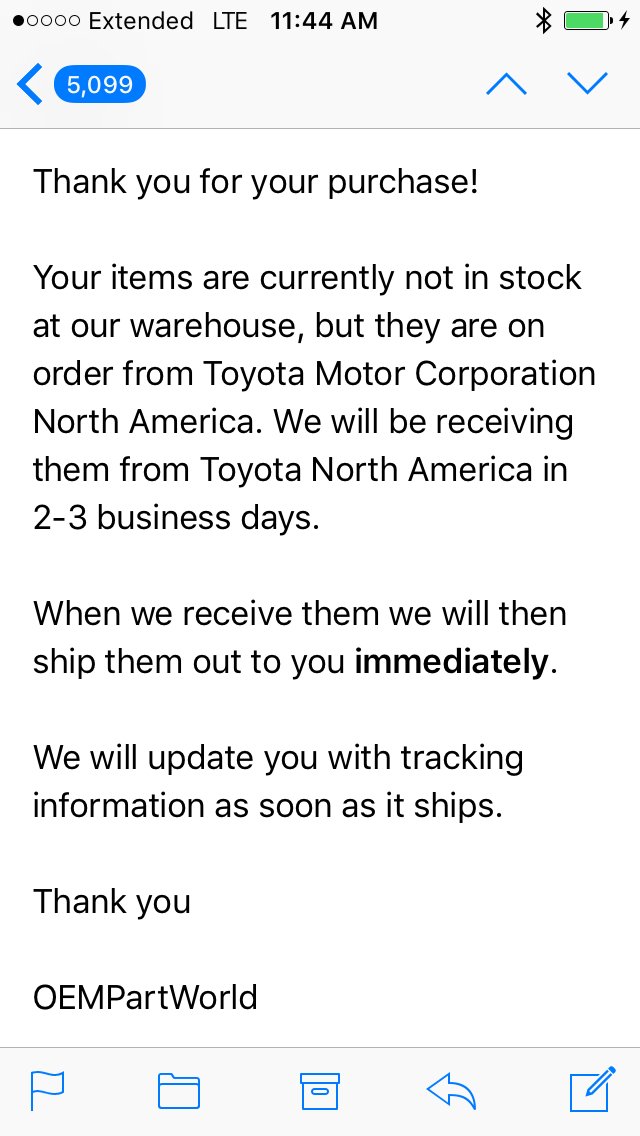Screen dimensions: 640x1136
Task: Show previous message with up arrow
Action: click(x=507, y=84)
